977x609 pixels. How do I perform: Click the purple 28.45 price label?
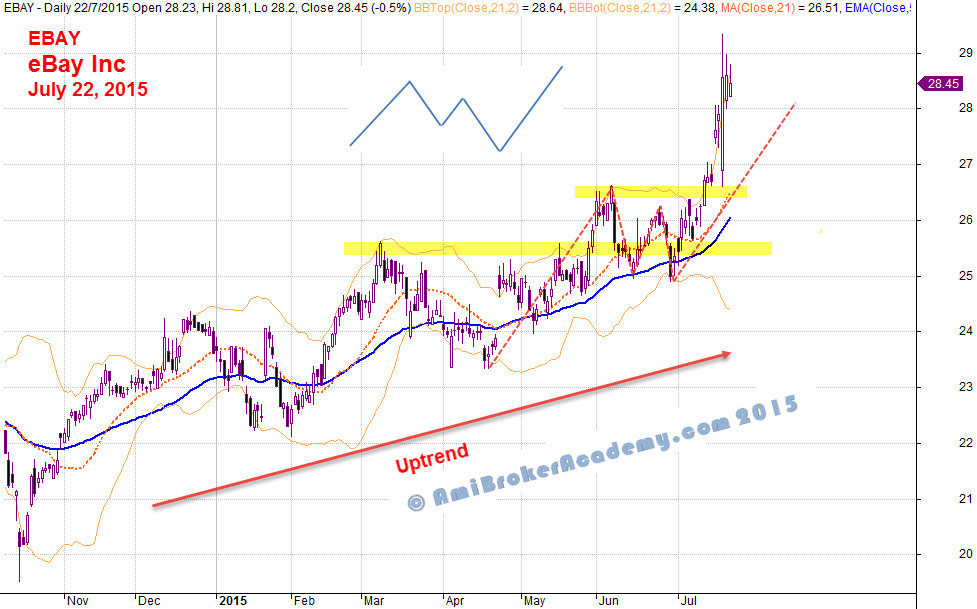coord(941,84)
